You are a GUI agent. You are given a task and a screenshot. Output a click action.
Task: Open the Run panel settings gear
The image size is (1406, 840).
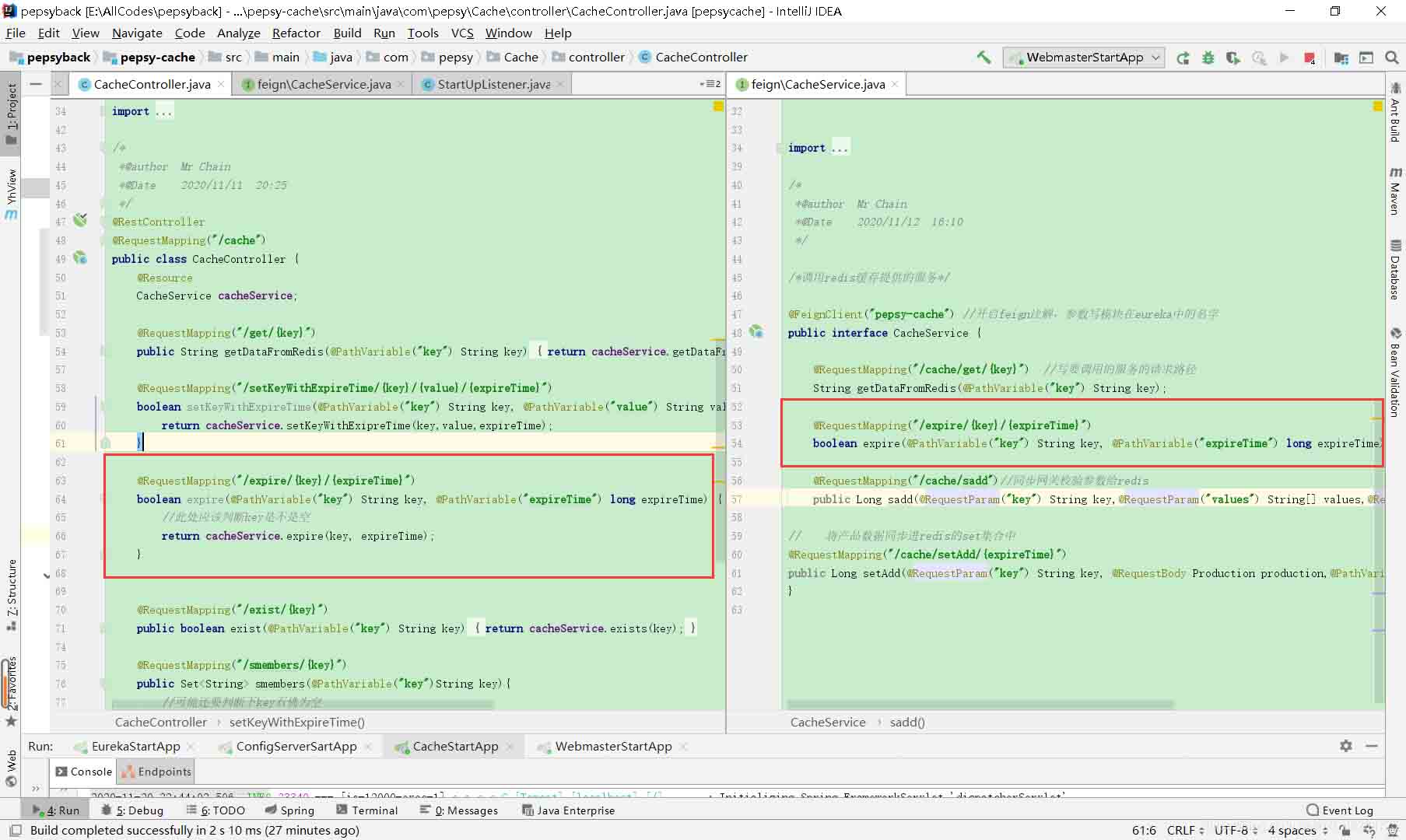[x=1346, y=746]
